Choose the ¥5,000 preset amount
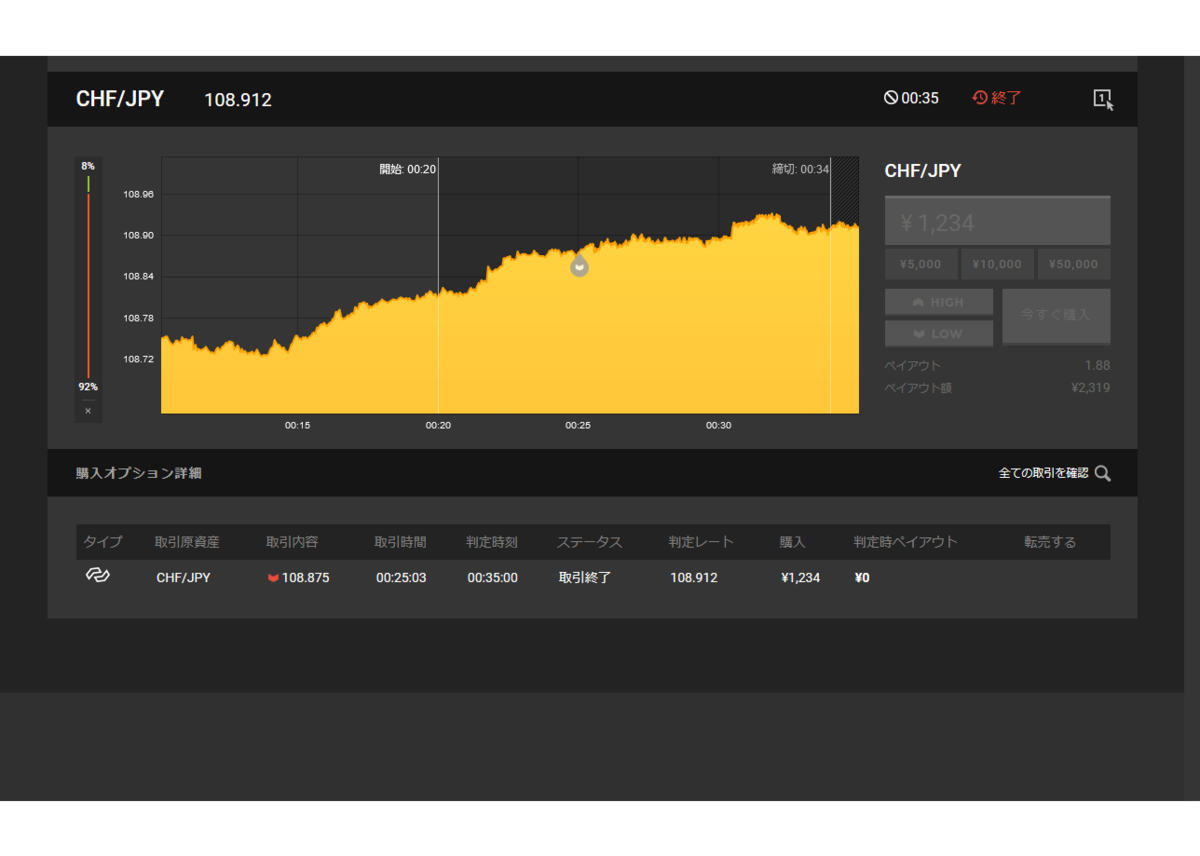The image size is (1200, 856). pos(921,265)
